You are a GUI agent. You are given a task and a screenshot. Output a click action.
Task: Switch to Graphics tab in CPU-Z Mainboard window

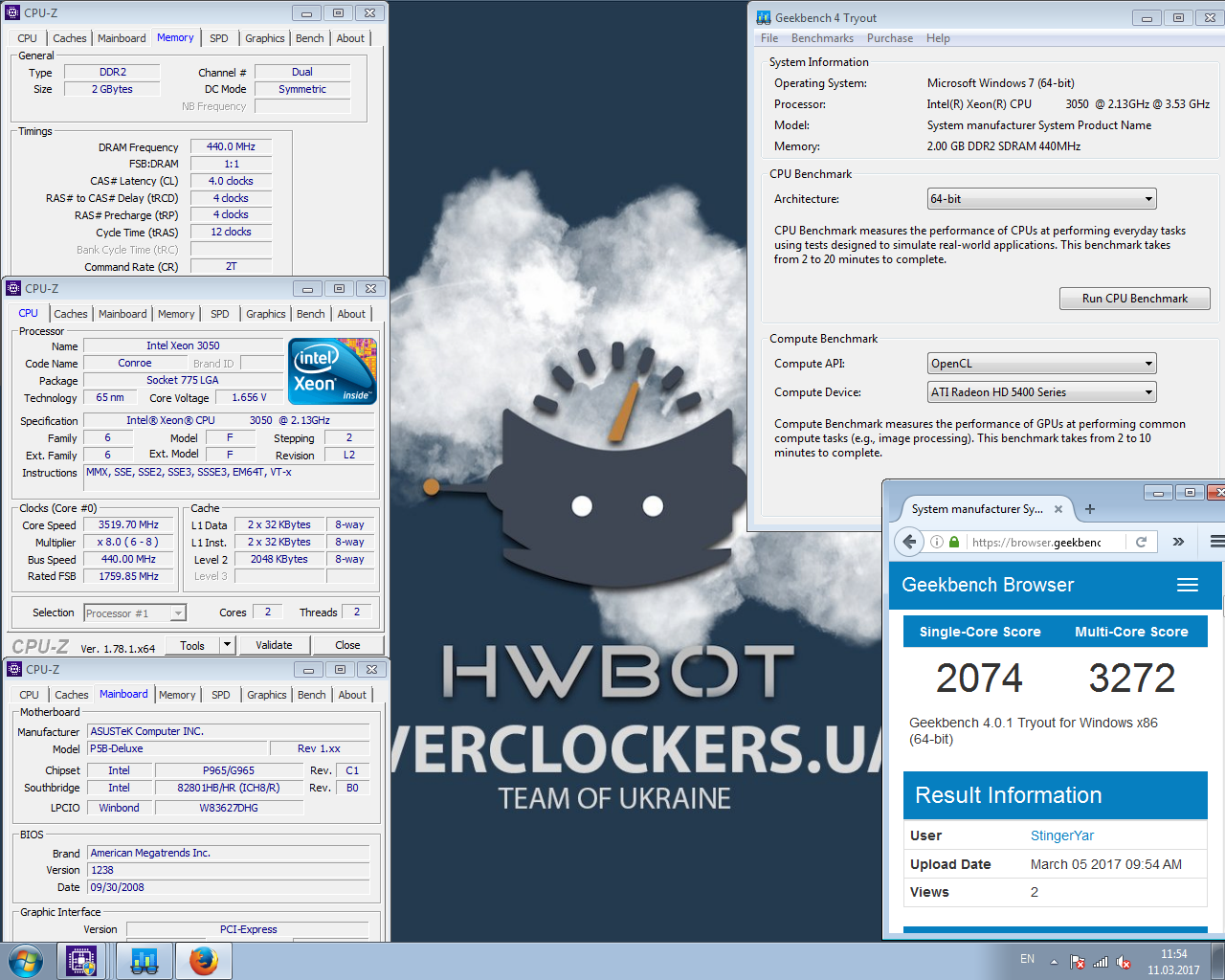(x=267, y=695)
